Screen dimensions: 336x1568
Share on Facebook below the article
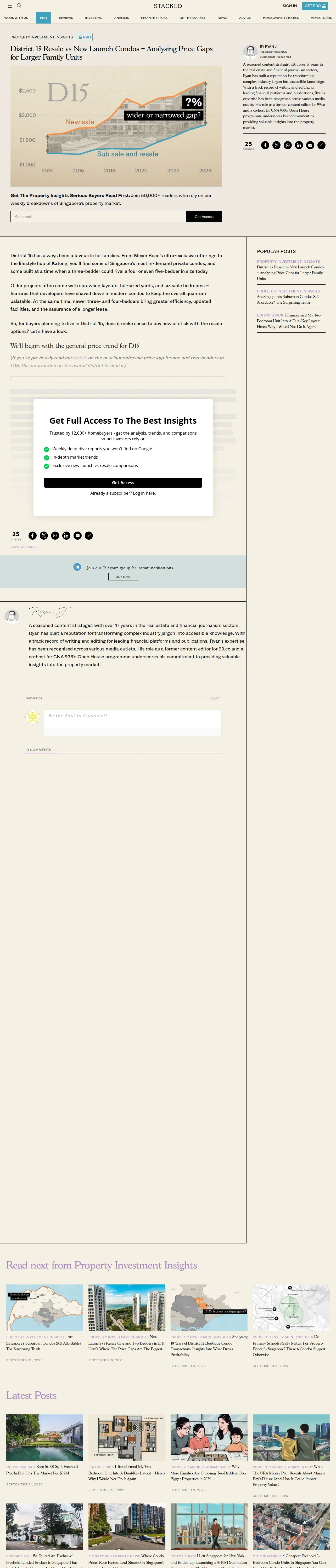(32, 536)
